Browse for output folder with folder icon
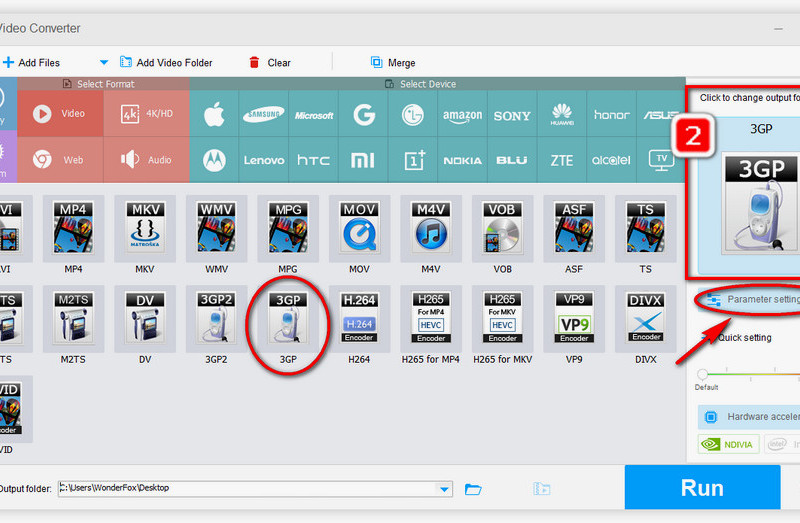800x523 pixels. click(x=473, y=489)
